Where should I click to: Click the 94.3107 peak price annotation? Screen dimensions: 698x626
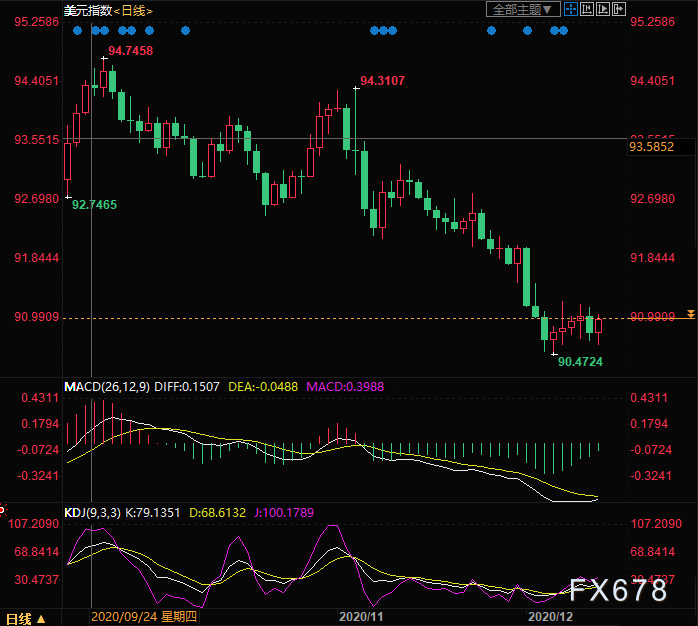point(382,81)
